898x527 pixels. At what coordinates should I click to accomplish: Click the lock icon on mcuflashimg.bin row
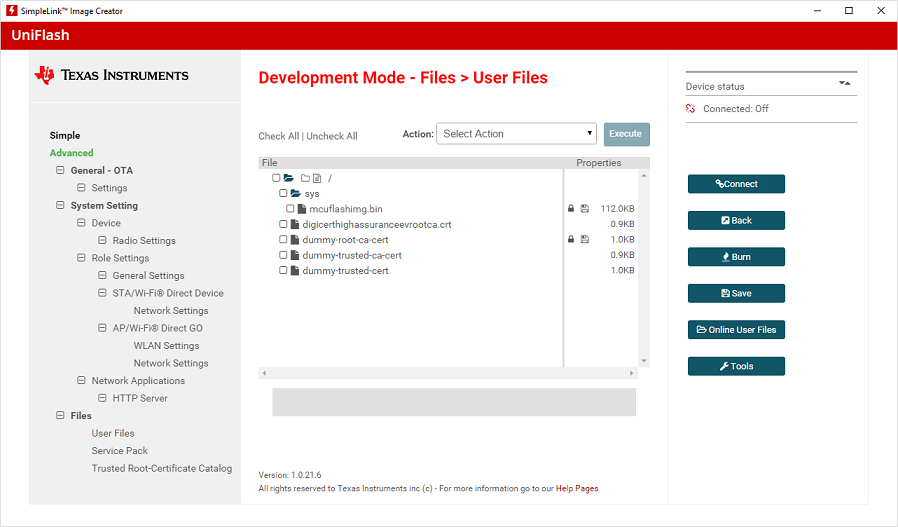pos(570,209)
